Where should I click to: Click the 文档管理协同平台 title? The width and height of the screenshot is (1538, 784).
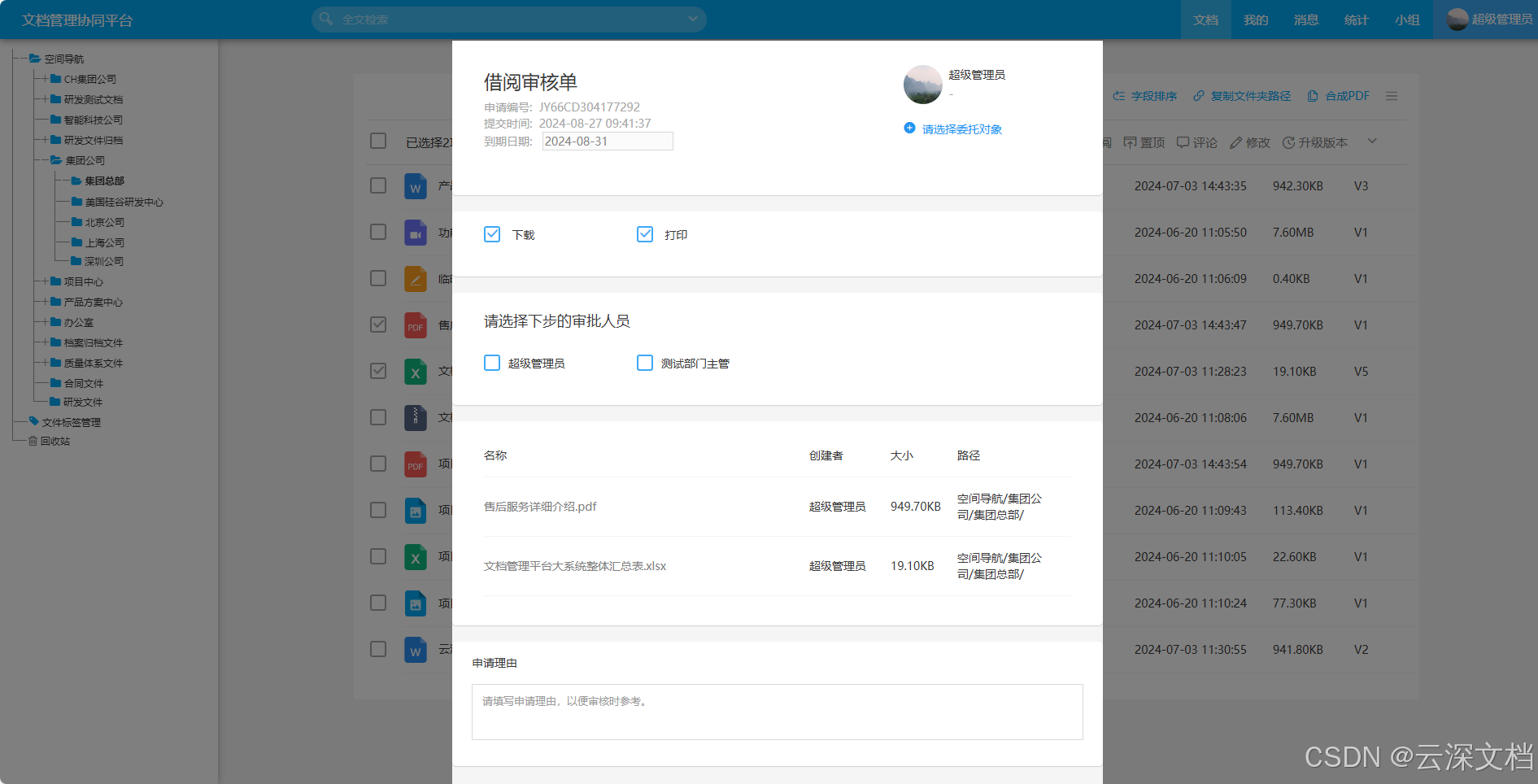coord(77,20)
